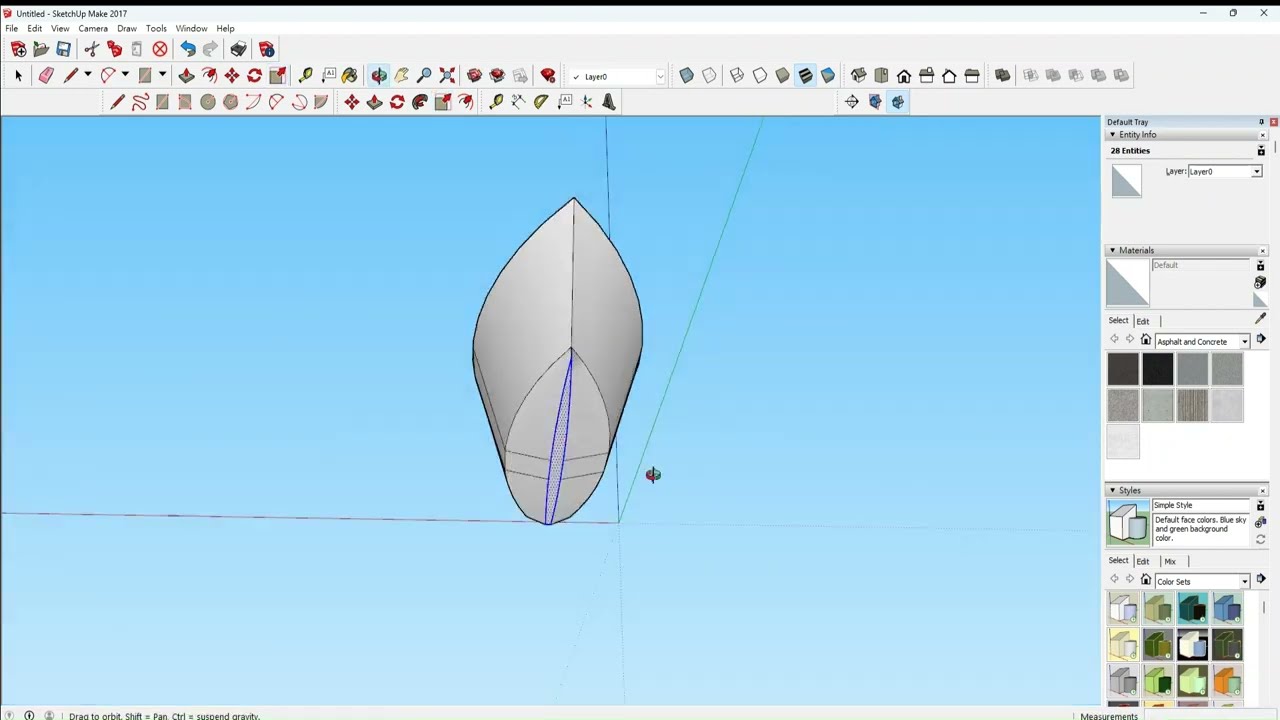The image size is (1280, 720).
Task: Enable Monochrome face style
Action: (828, 75)
